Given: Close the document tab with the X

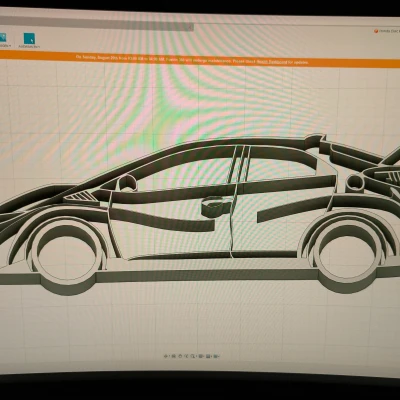Looking at the screenshot, I should [x=190, y=27].
